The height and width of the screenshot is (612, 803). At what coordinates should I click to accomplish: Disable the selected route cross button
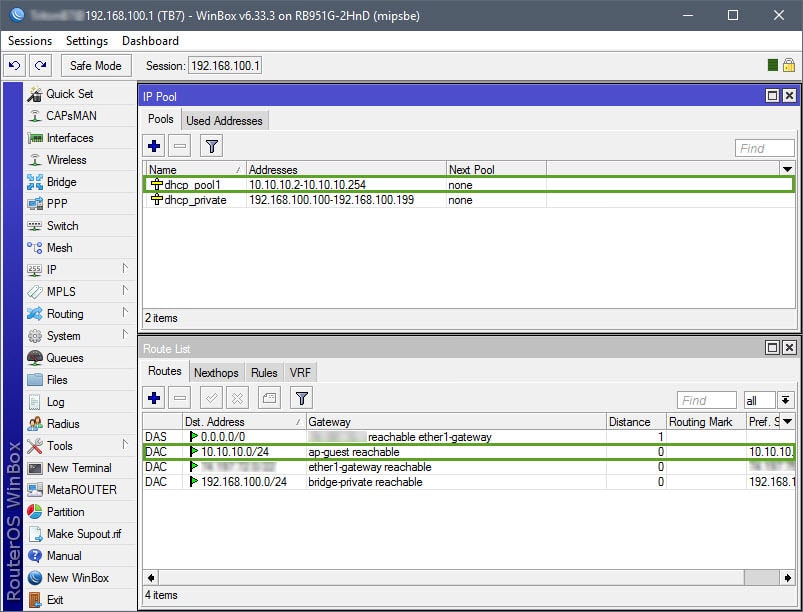(x=238, y=398)
